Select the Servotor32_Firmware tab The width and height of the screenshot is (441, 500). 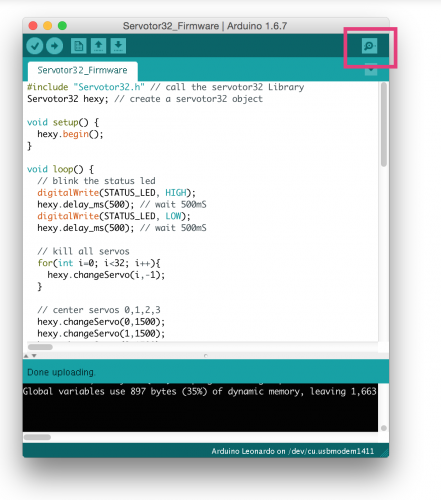point(82,70)
